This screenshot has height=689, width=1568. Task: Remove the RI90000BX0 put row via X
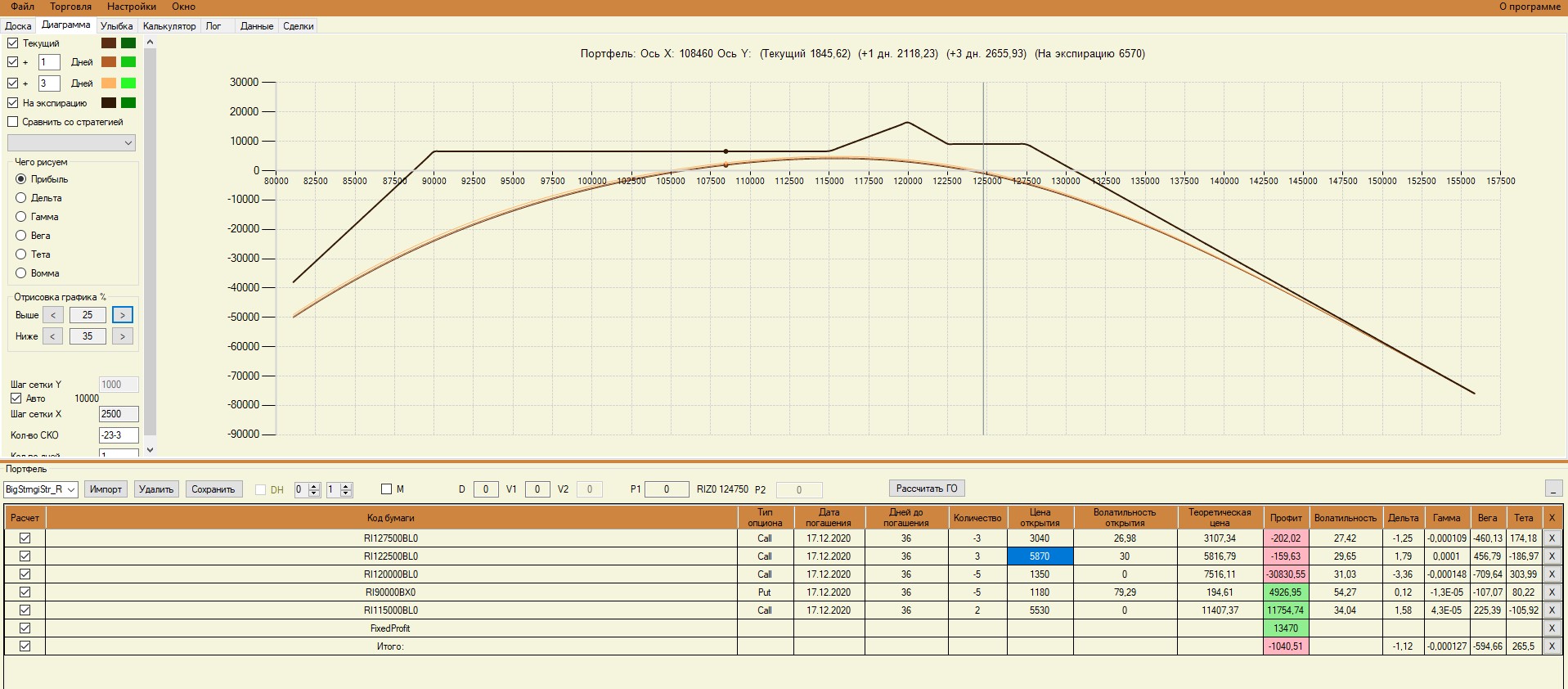pos(1551,592)
